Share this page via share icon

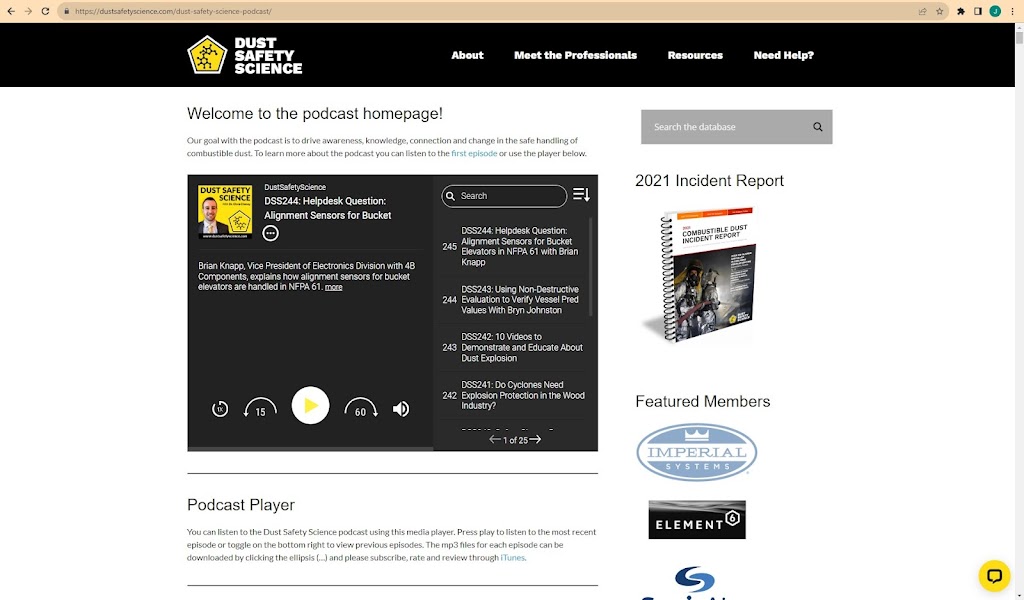[x=922, y=11]
